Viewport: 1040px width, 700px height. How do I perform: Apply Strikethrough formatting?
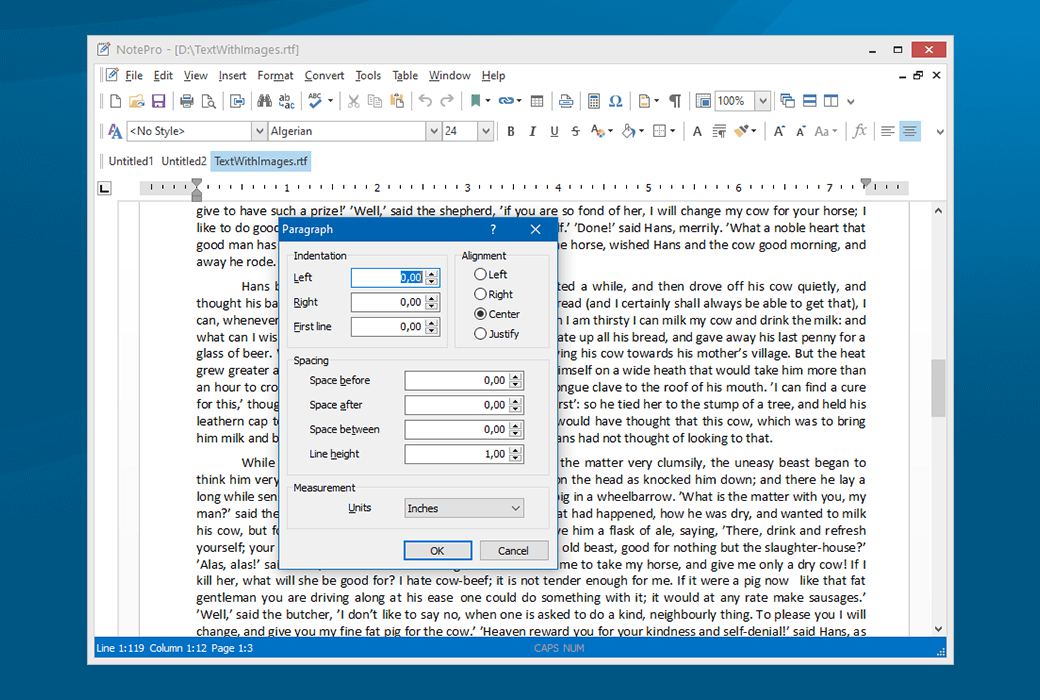pyautogui.click(x=575, y=131)
